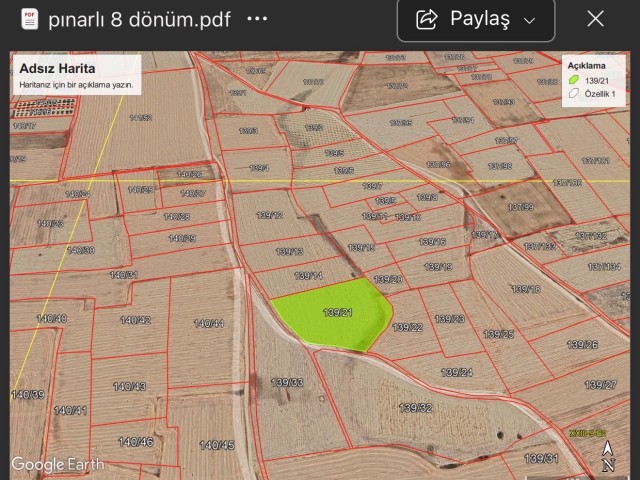640x480 pixels.
Task: Click parcel label 139/19
Action: (x=438, y=267)
